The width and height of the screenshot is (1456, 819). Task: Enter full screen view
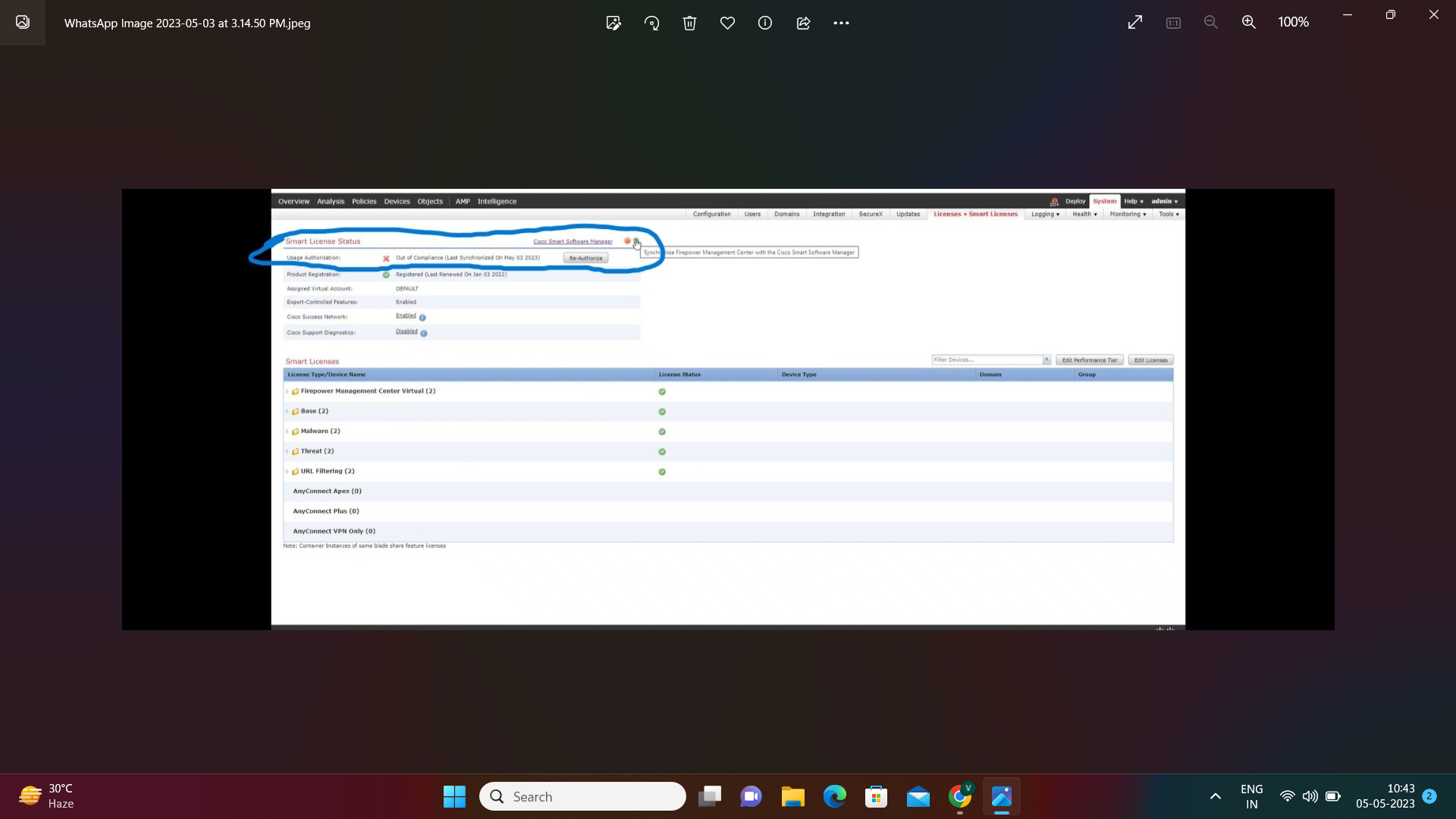[x=1134, y=23]
